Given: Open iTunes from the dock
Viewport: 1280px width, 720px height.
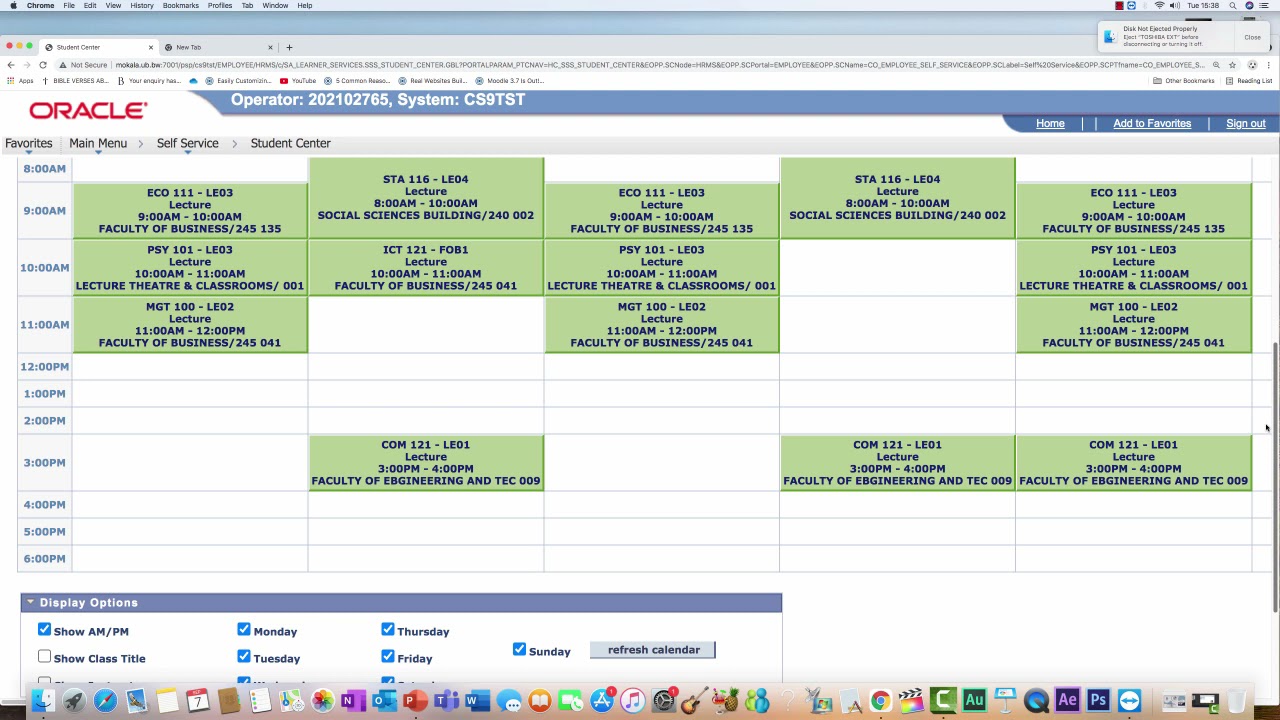Looking at the screenshot, I should point(632,701).
